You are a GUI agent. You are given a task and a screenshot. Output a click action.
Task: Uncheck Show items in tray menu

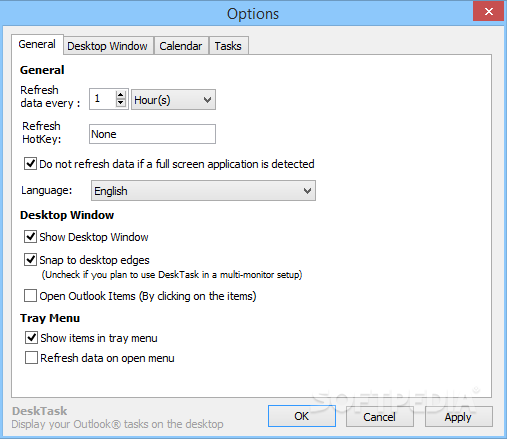pyautogui.click(x=31, y=338)
